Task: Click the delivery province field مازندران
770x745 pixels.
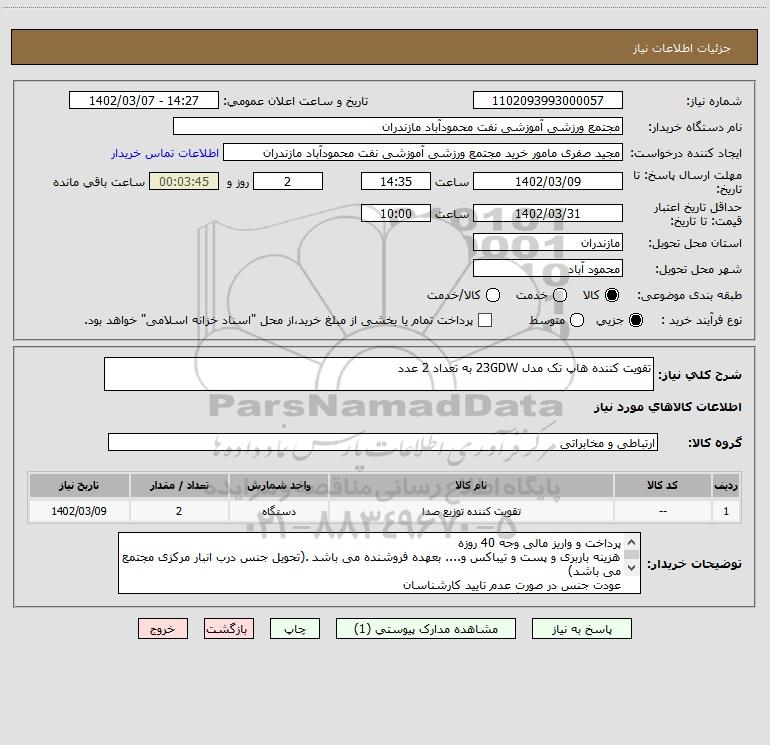Action: tap(548, 243)
